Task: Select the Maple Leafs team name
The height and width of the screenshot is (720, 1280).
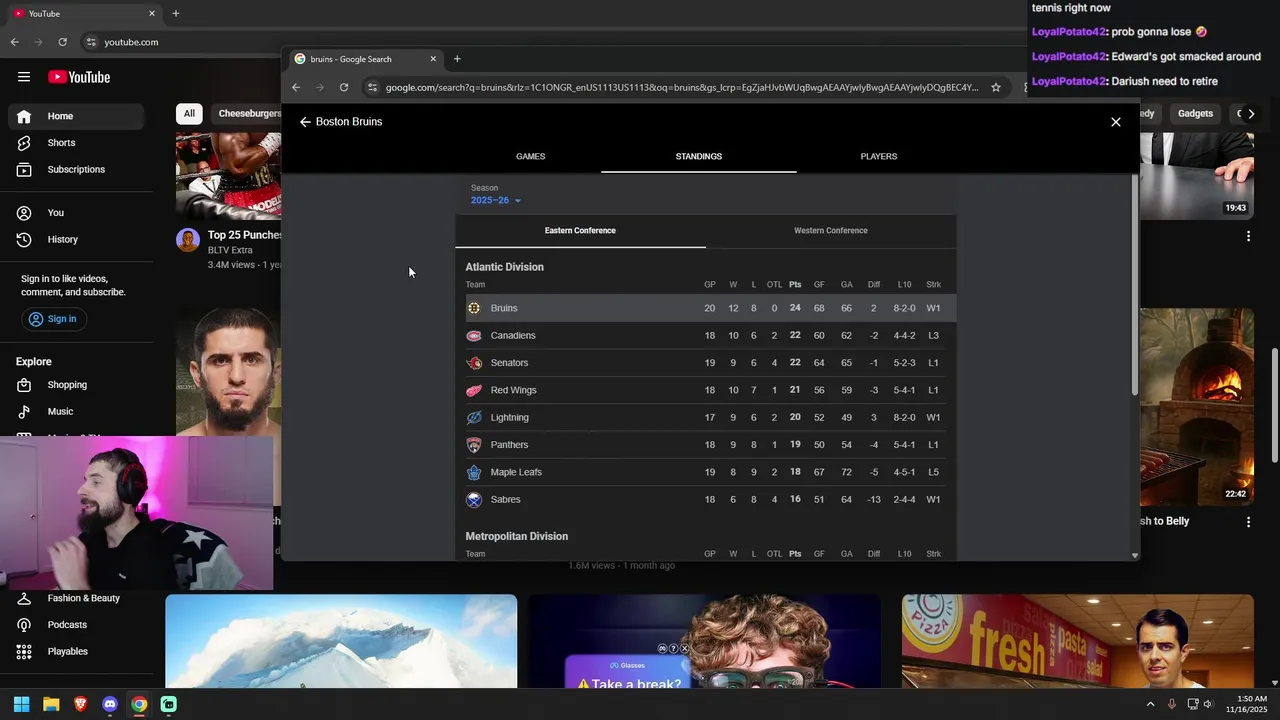Action: [516, 472]
